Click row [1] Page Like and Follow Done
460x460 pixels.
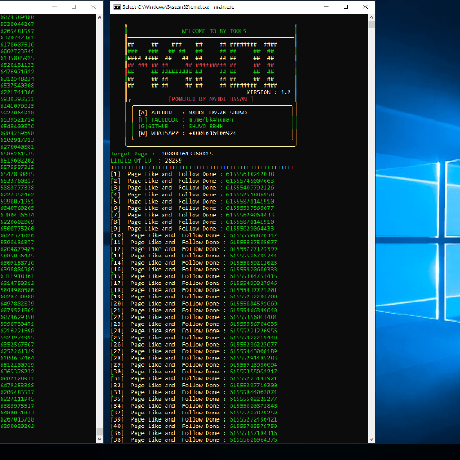click(x=193, y=174)
